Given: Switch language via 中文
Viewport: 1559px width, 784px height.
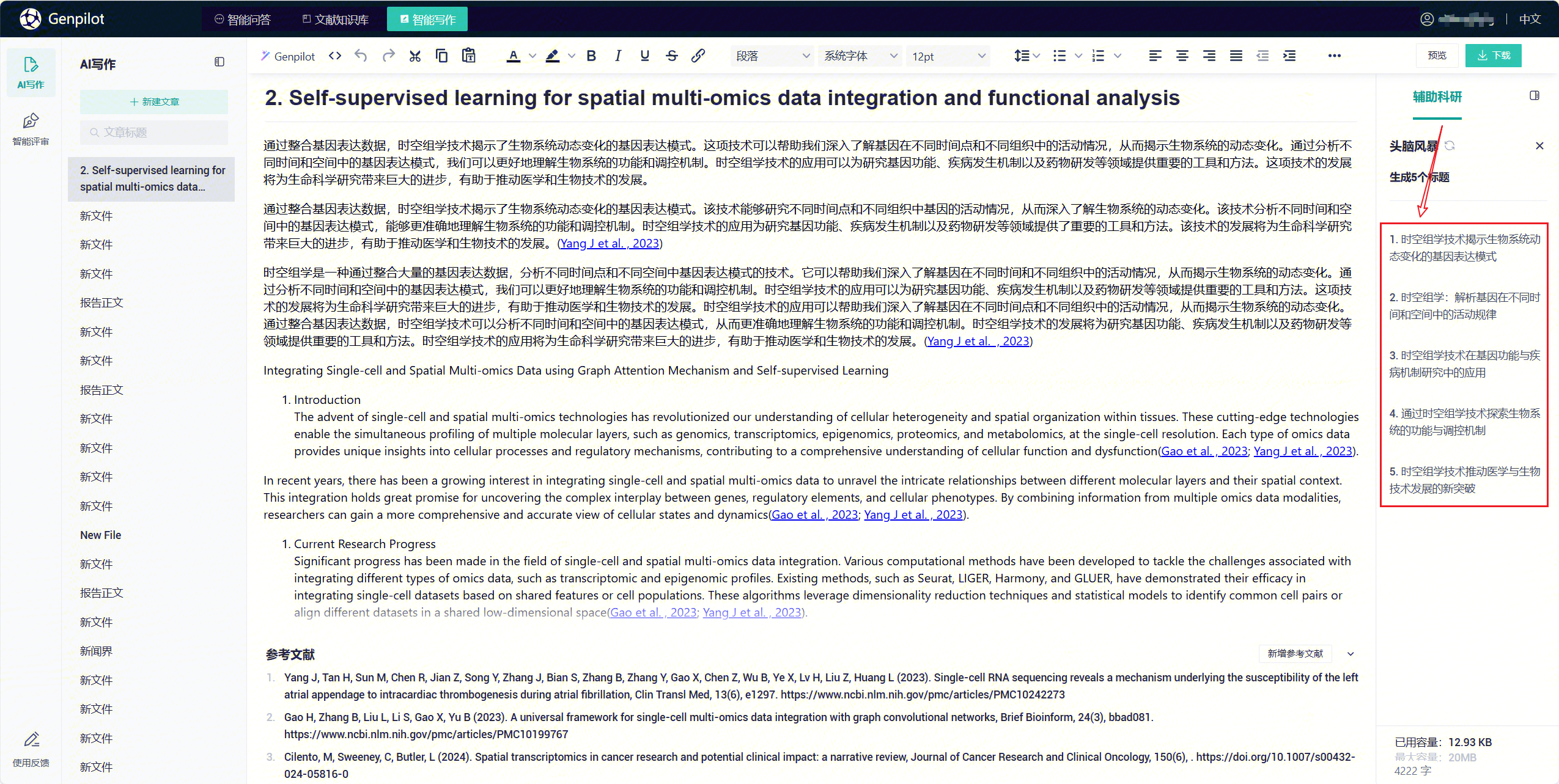Looking at the screenshot, I should pyautogui.click(x=1530, y=20).
